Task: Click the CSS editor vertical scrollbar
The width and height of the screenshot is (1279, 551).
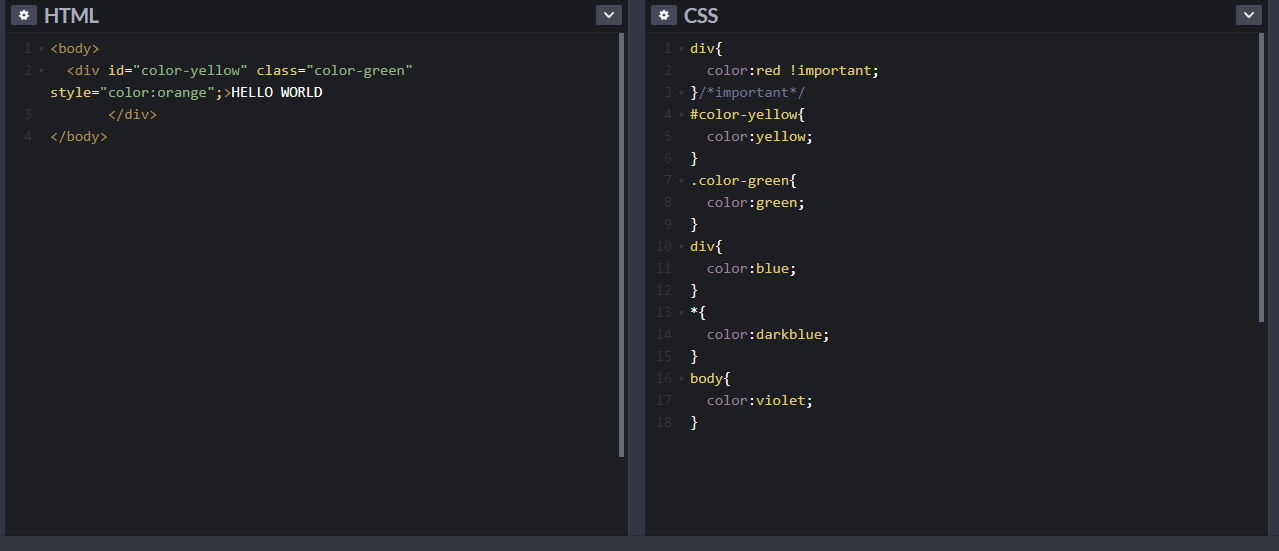Action: [1262, 177]
